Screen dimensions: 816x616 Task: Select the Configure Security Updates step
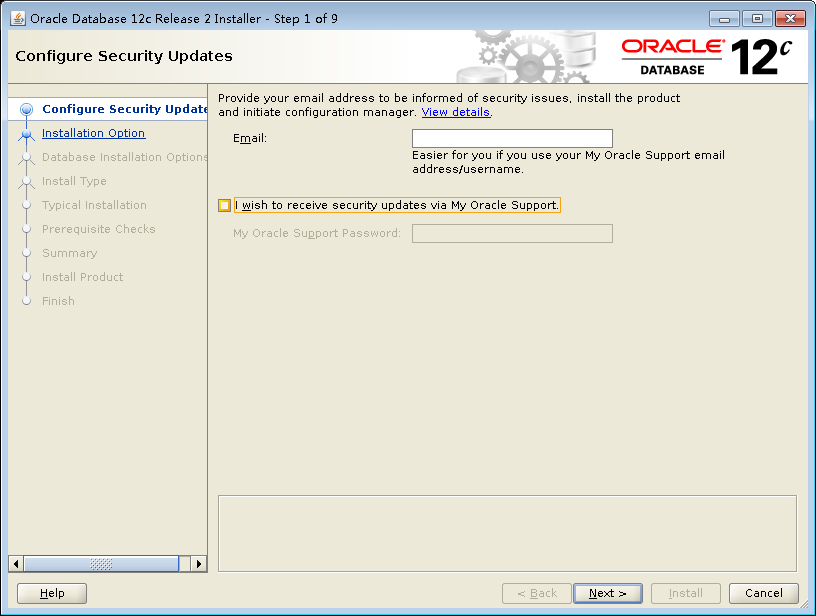125,109
